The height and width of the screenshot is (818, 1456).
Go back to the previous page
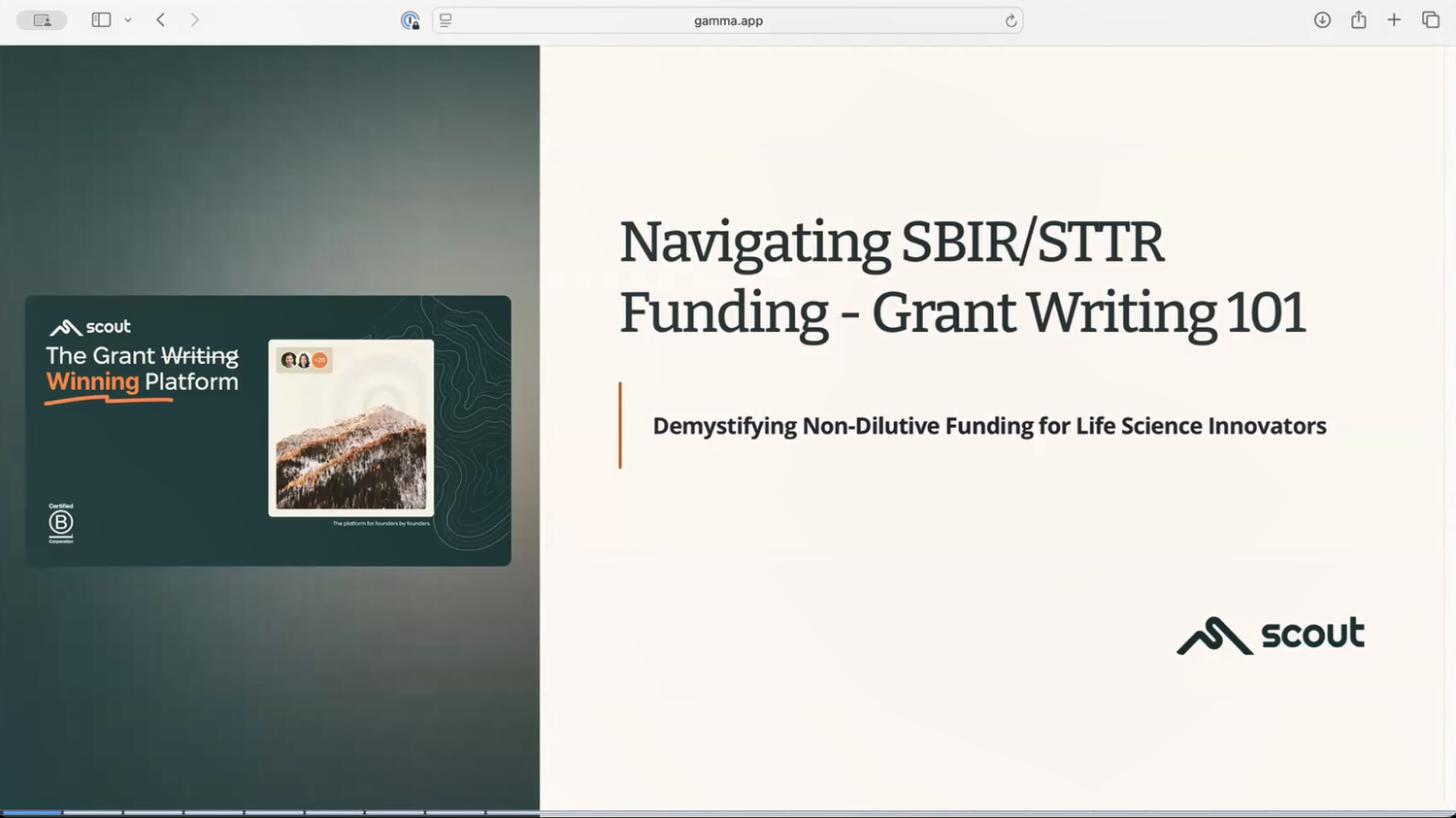click(161, 19)
